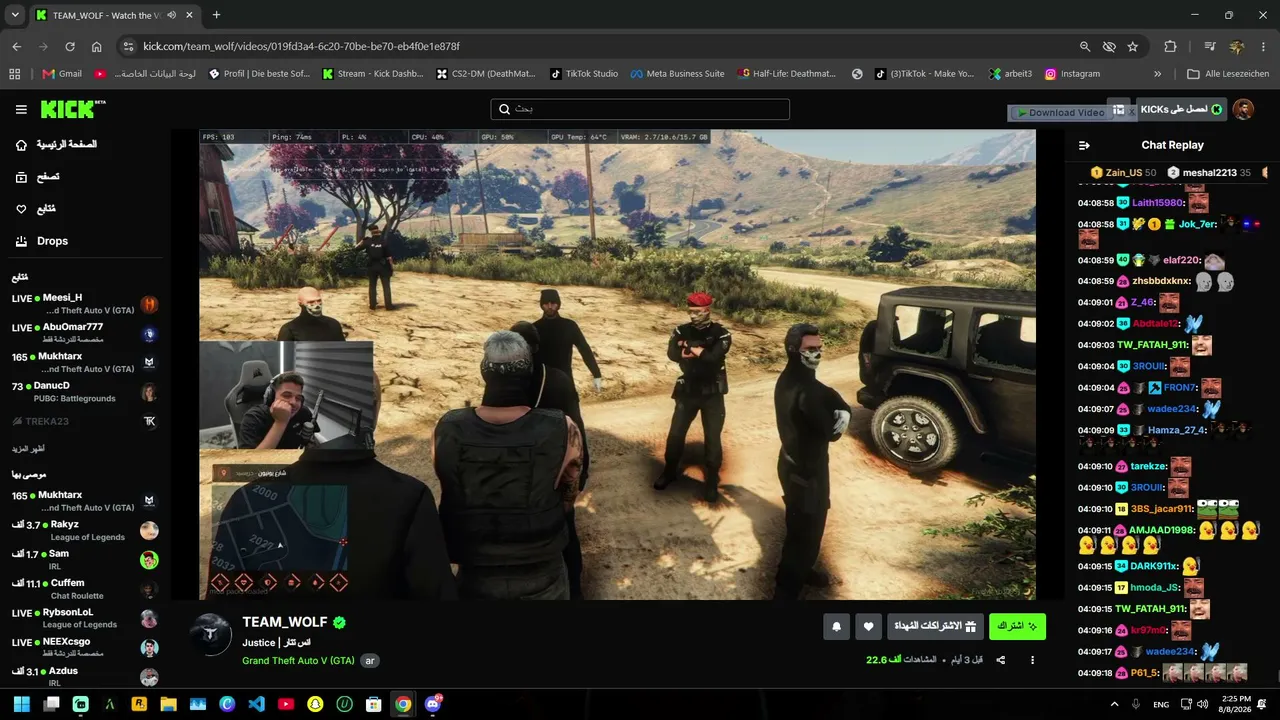
Task: Open the Gmail bookmark
Action: [62, 73]
